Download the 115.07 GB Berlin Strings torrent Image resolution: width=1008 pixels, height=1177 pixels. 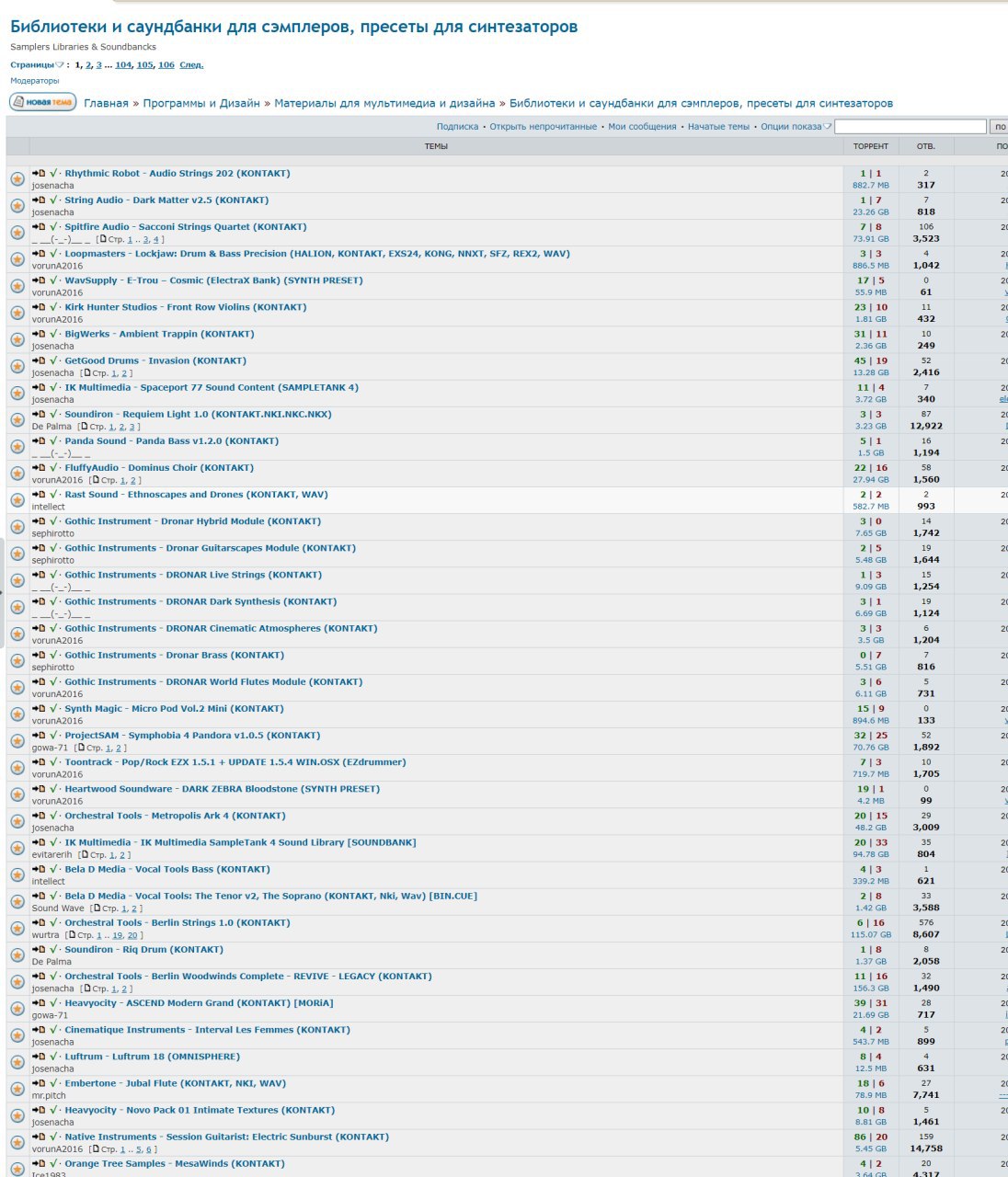pyautogui.click(x=871, y=935)
